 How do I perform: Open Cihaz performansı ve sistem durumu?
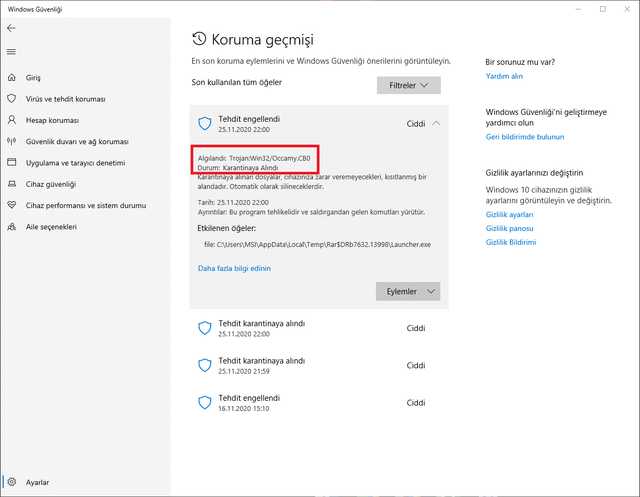pos(86,205)
